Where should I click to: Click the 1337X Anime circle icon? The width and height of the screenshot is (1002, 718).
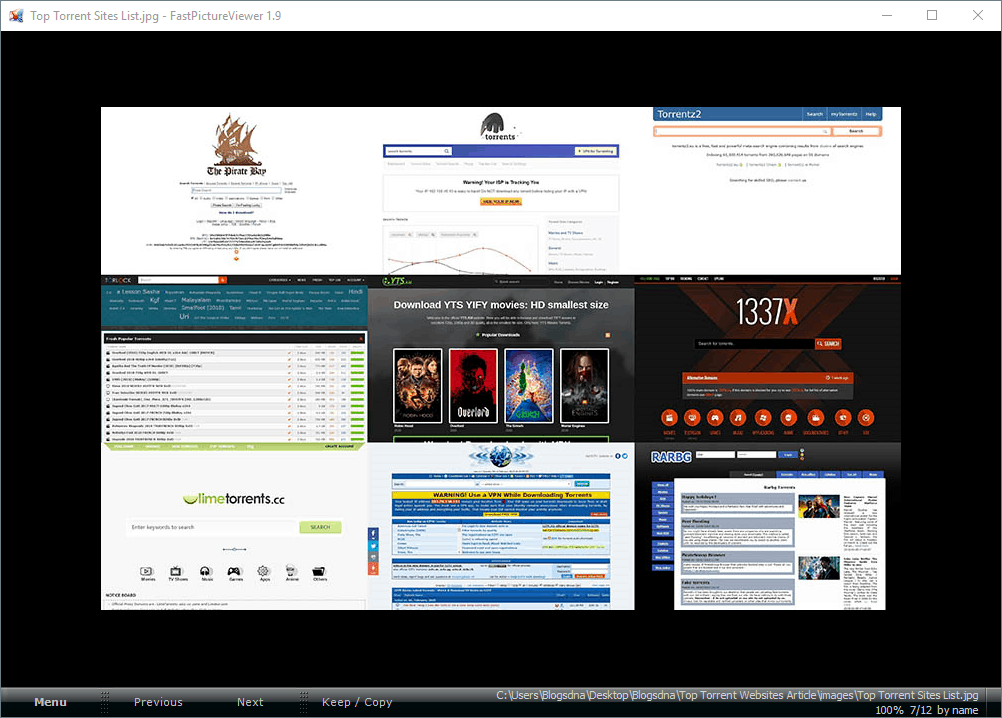pyautogui.click(x=788, y=418)
